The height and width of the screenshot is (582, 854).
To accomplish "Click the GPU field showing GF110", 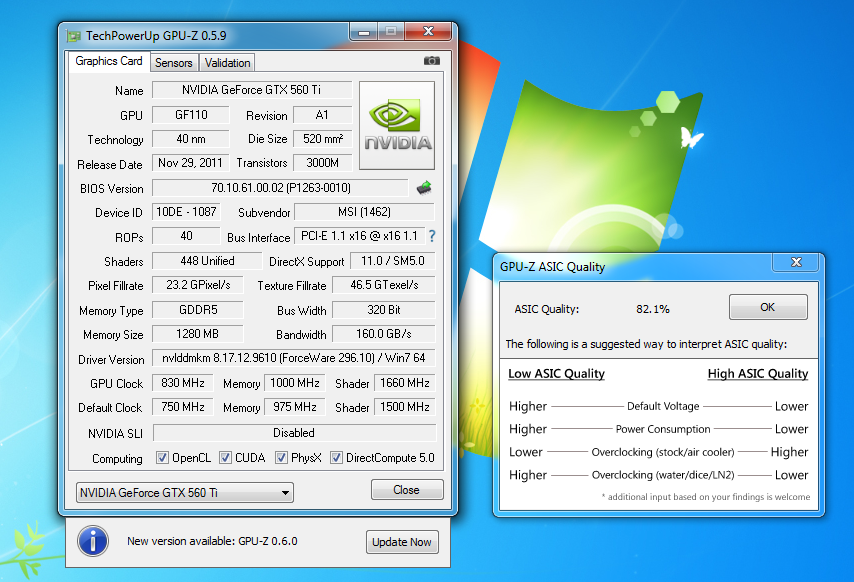I will (191, 115).
